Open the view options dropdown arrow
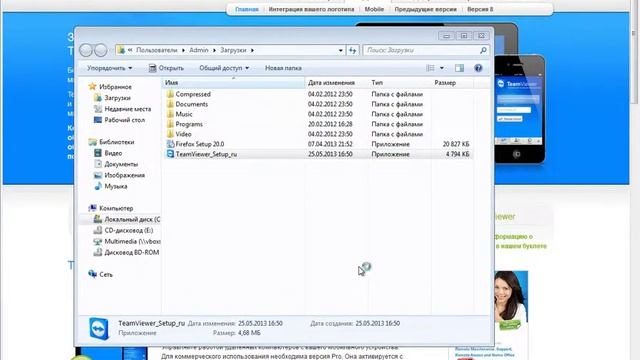 442,68
